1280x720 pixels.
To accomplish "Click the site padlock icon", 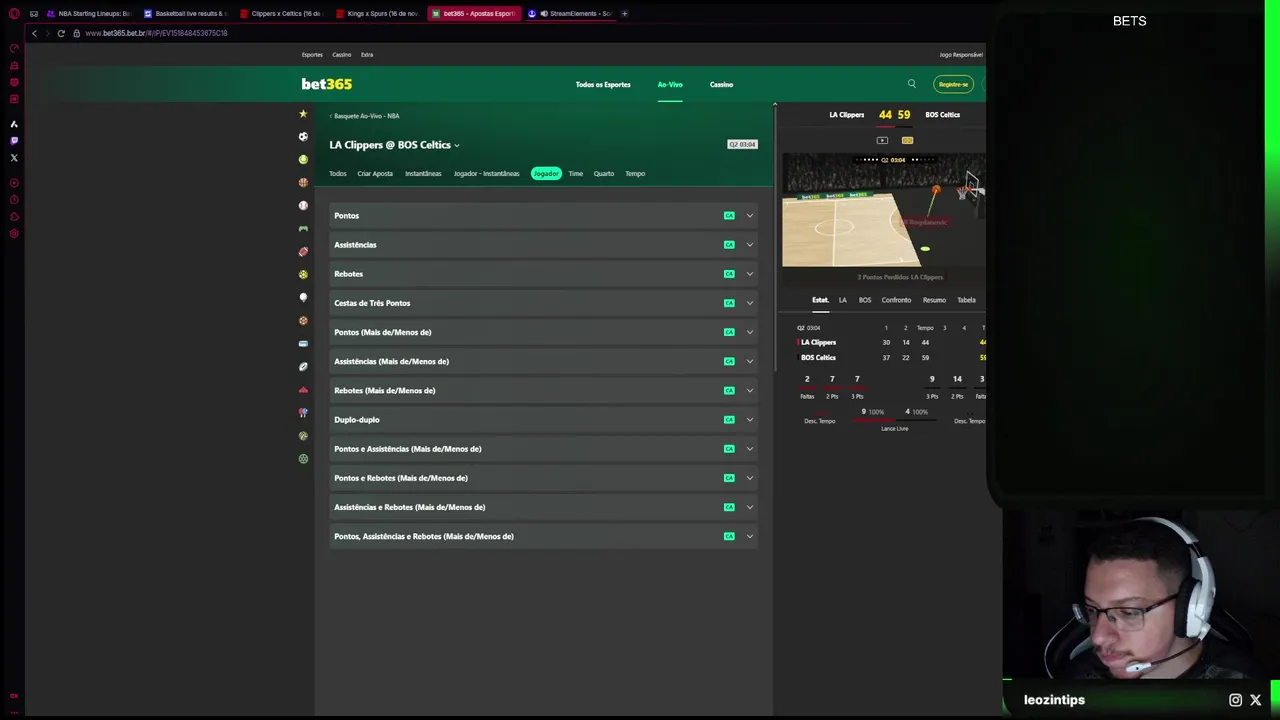I will [76, 33].
